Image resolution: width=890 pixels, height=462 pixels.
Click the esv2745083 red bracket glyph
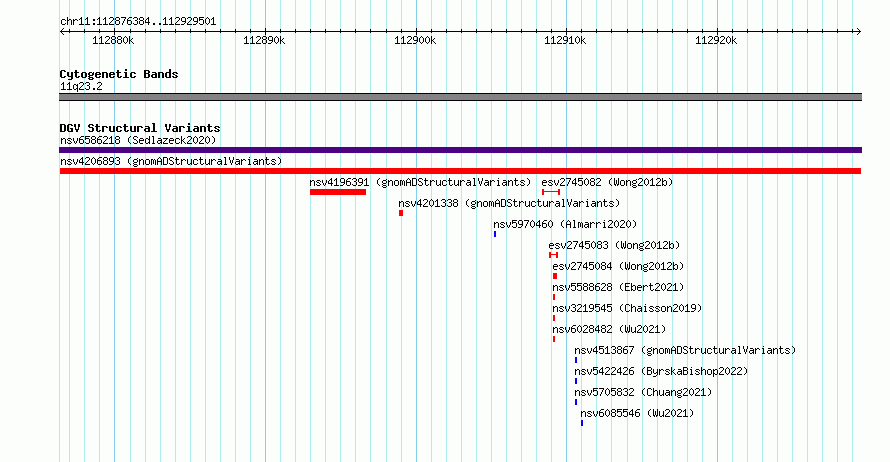(553, 255)
